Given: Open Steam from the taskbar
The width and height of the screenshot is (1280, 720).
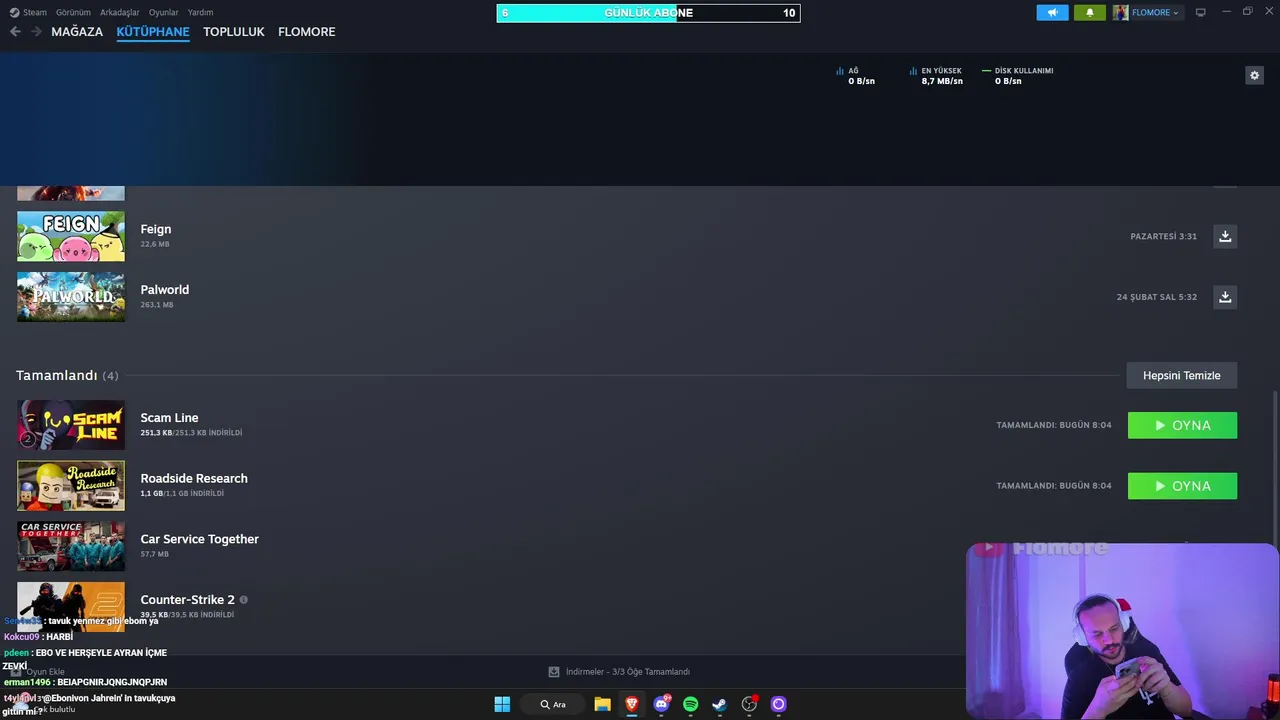Looking at the screenshot, I should coord(719,704).
